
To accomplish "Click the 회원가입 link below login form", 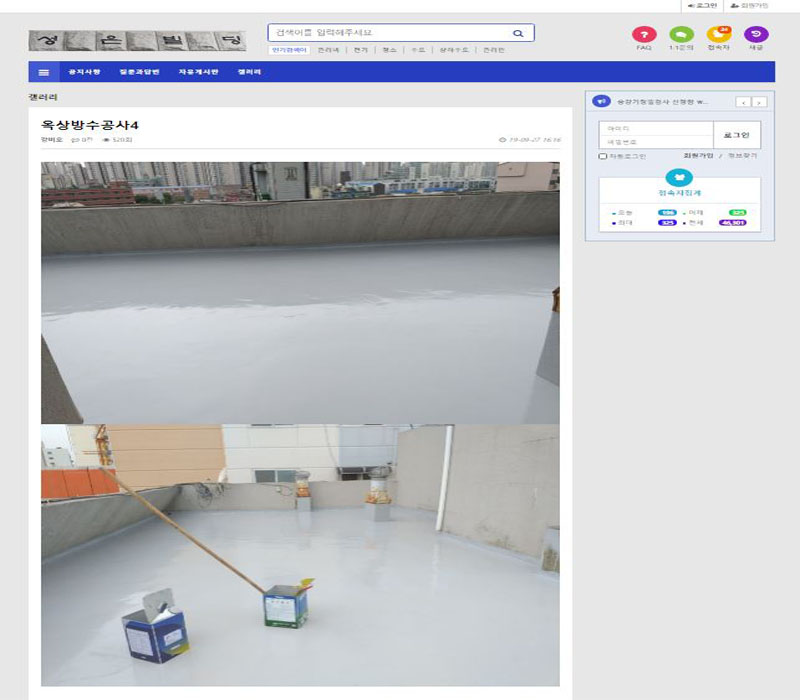I will (698, 156).
